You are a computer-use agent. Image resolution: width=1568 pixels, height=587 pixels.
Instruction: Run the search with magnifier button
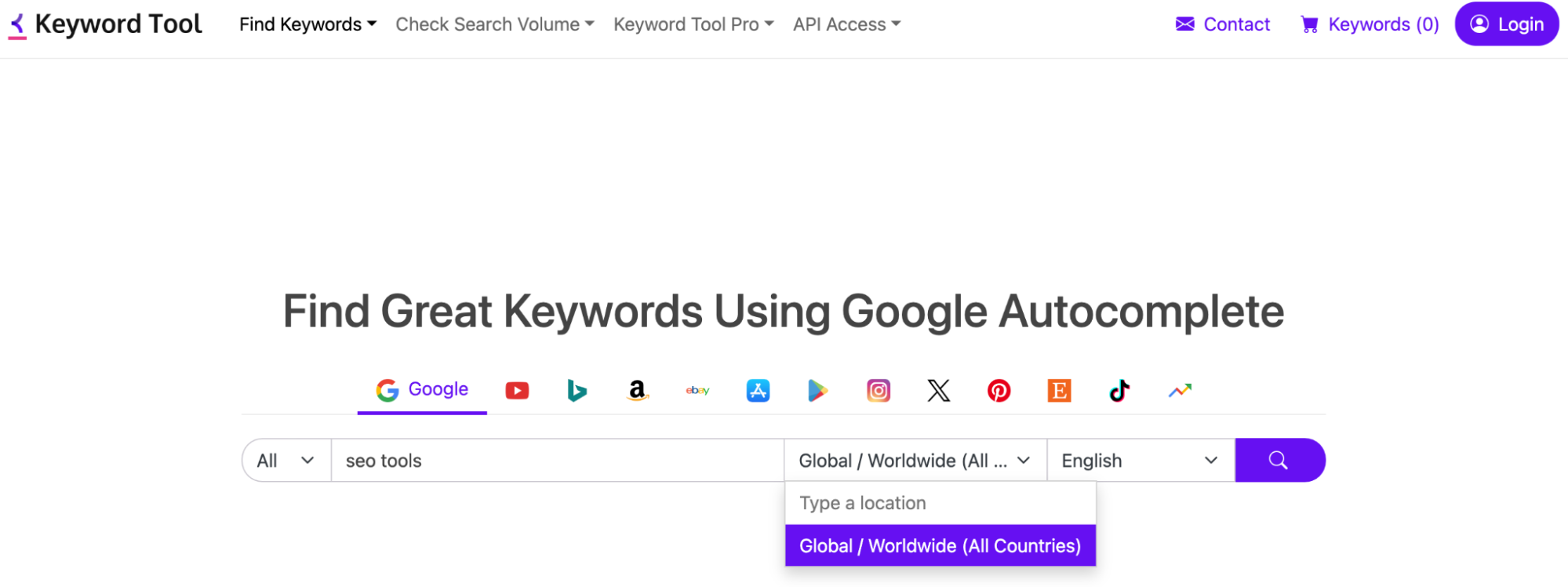click(x=1280, y=460)
